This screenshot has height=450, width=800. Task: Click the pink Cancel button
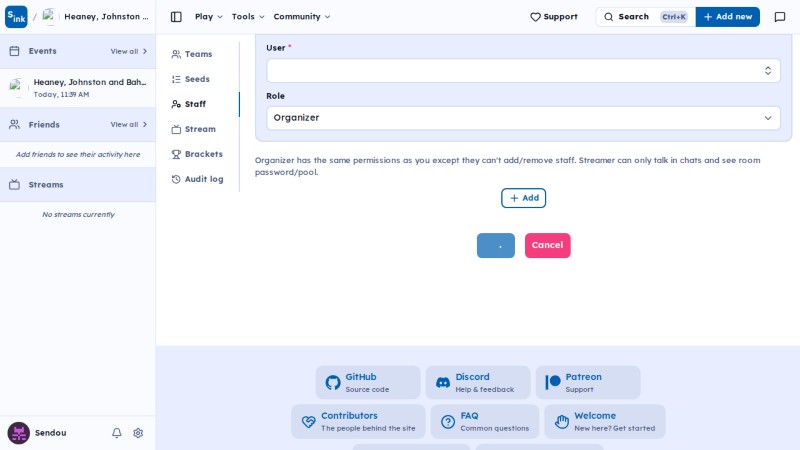tap(547, 245)
